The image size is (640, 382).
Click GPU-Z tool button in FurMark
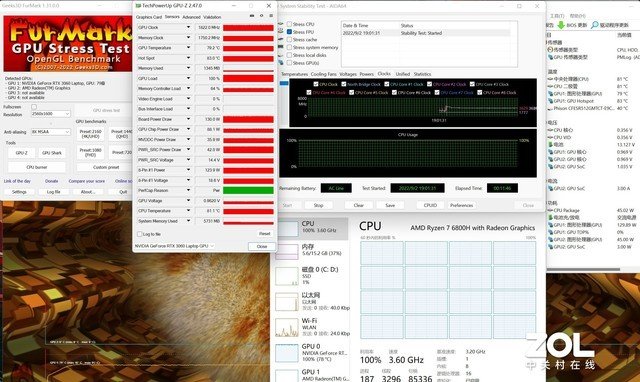(x=22, y=153)
